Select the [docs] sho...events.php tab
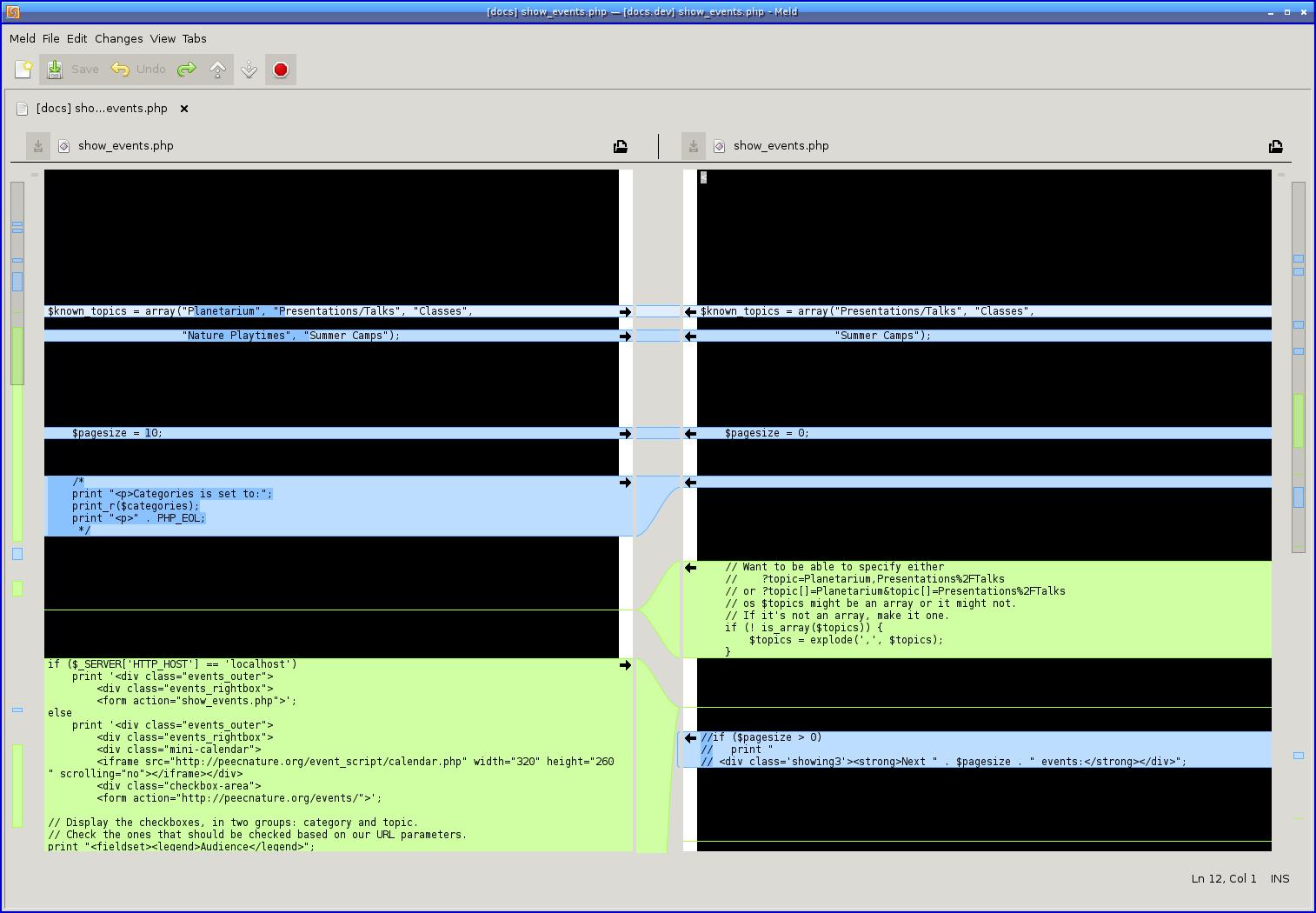Screen dimensions: 1316x913 pos(102,109)
